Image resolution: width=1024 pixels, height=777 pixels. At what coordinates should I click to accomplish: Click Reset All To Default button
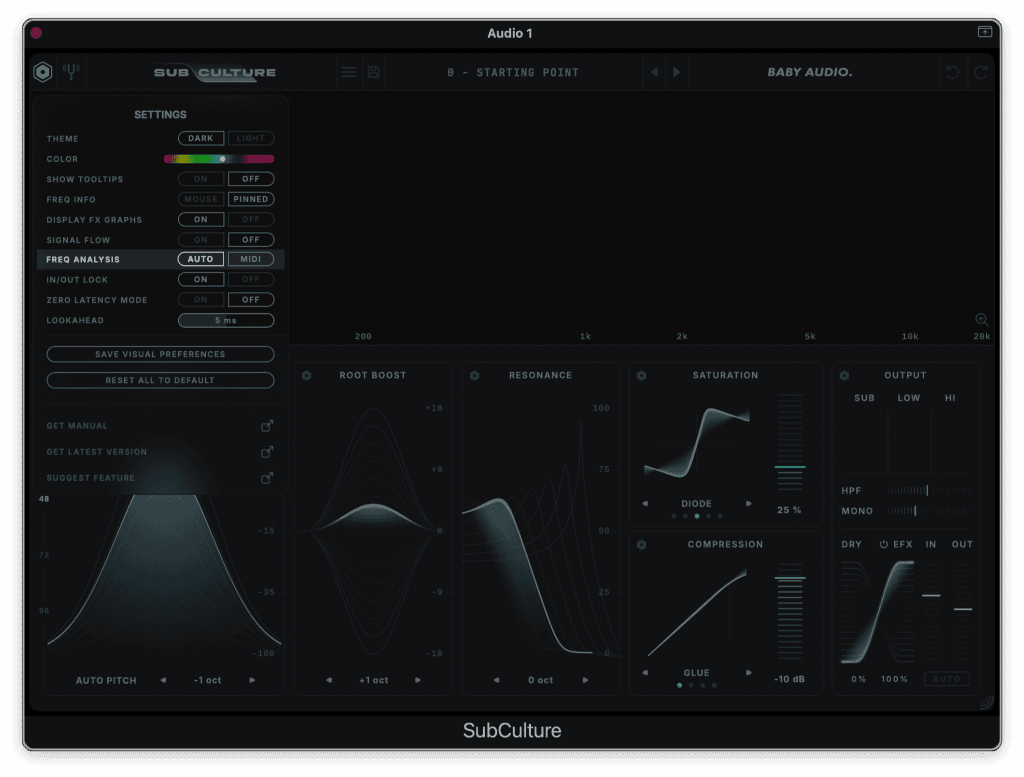[x=160, y=380]
